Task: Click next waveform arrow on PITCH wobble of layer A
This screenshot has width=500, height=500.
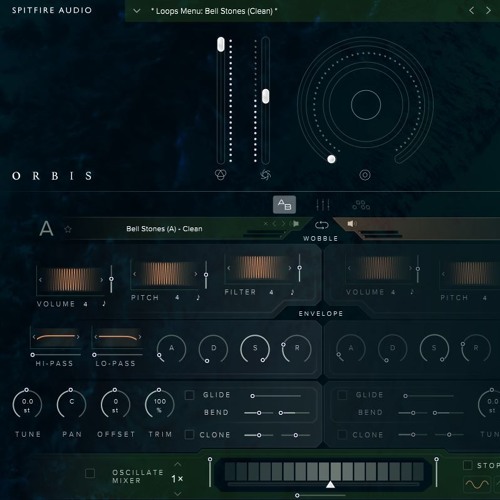Action: (195, 274)
